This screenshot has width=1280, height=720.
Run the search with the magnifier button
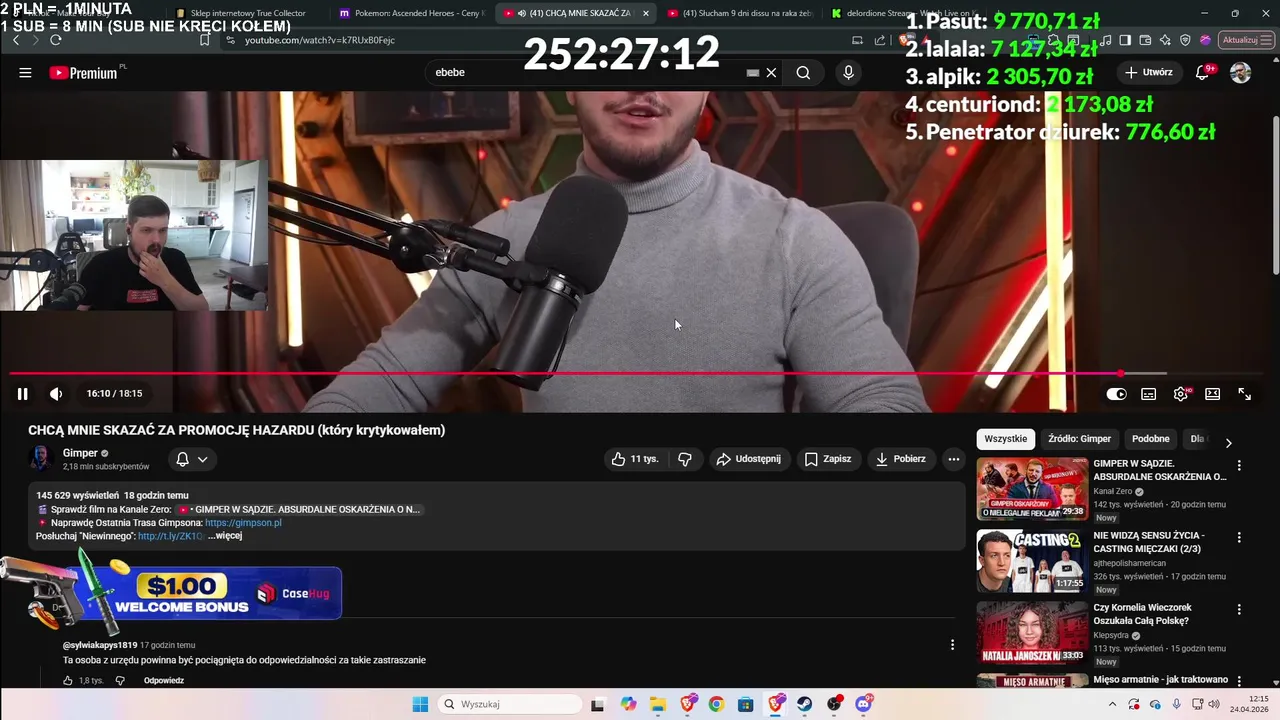(803, 72)
